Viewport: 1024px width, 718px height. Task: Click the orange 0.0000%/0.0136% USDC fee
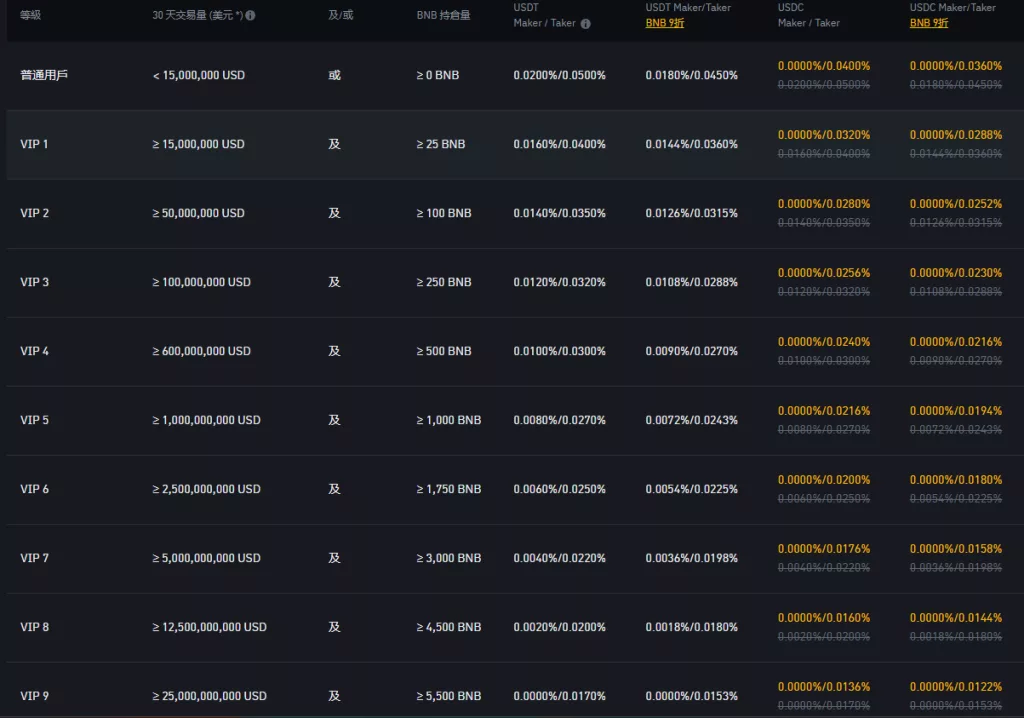click(x=824, y=687)
